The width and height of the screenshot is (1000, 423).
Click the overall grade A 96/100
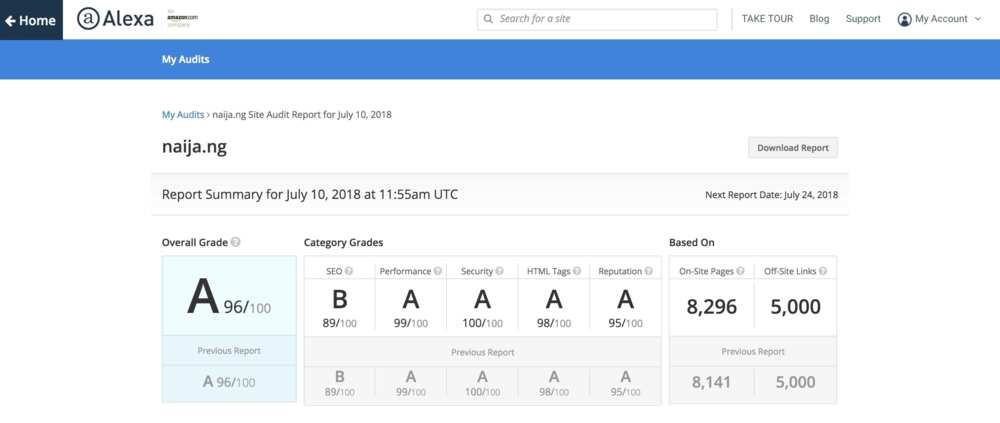[229, 298]
